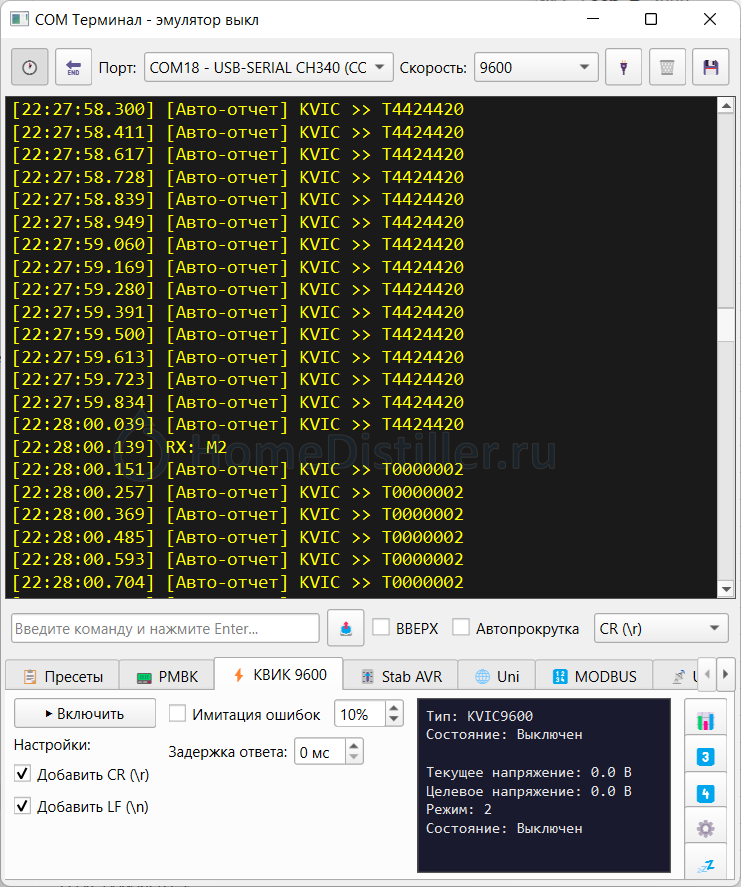Screen dimensions: 744x887
Task: Click the command input field
Action: pyautogui.click(x=165, y=628)
